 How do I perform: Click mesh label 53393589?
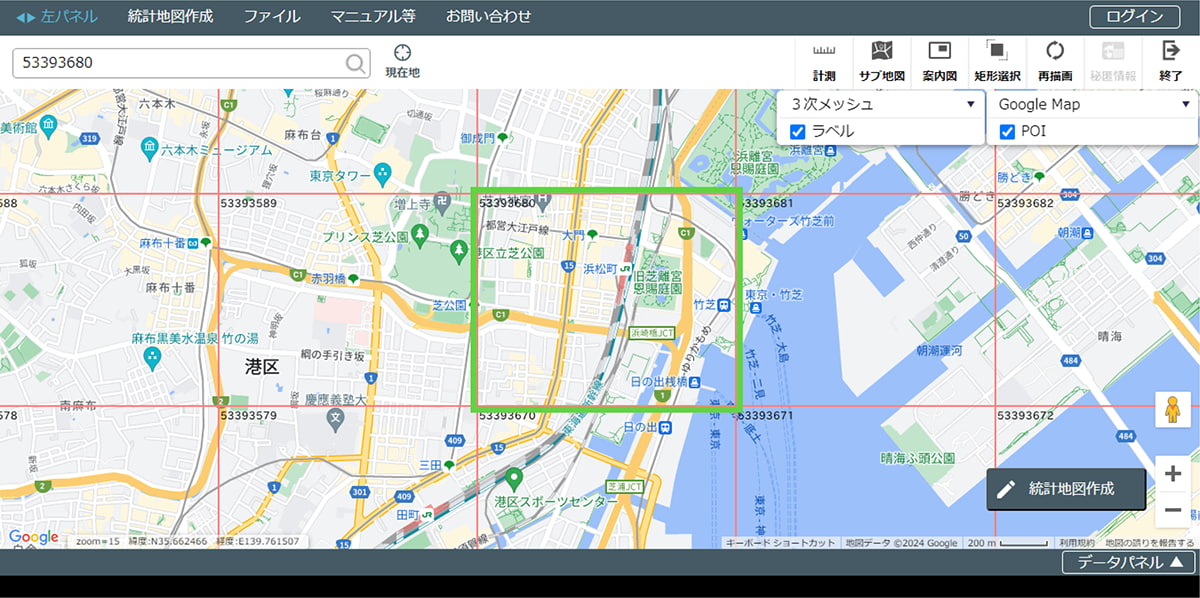click(248, 204)
